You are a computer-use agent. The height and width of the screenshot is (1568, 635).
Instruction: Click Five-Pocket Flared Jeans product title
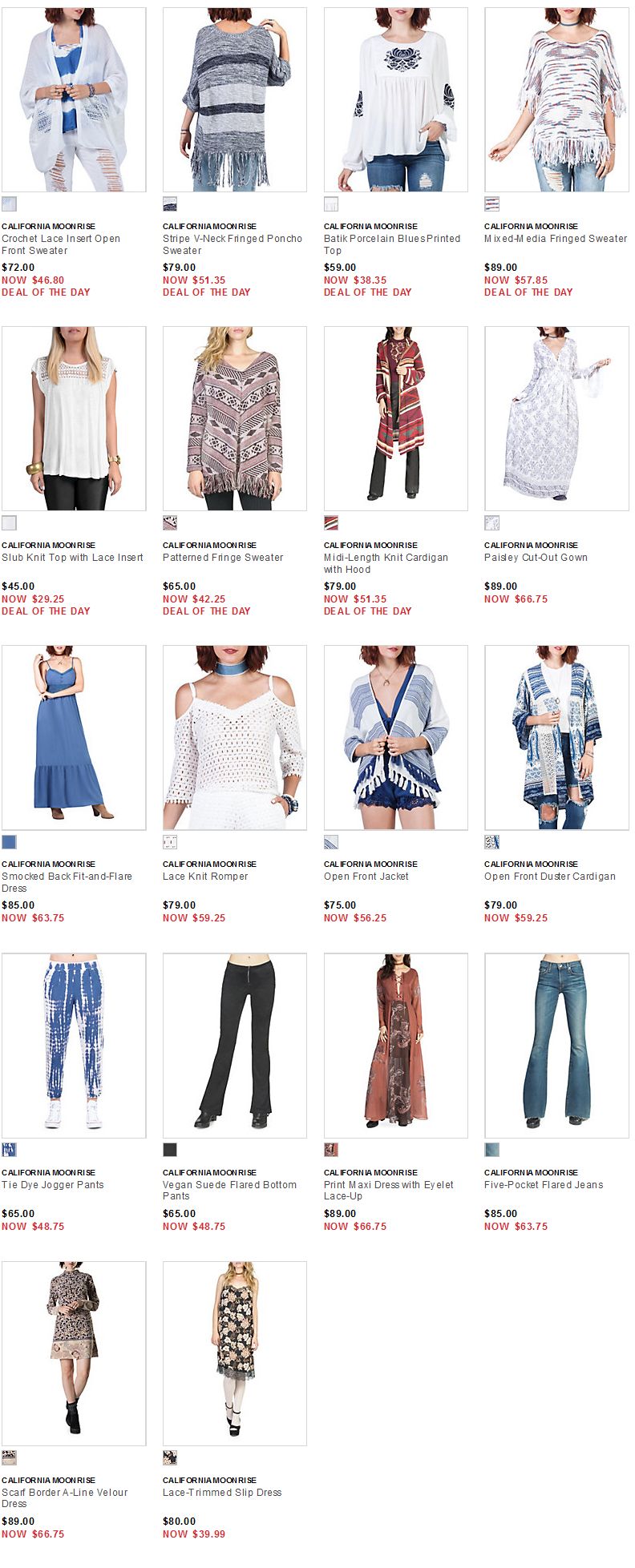(x=544, y=1185)
